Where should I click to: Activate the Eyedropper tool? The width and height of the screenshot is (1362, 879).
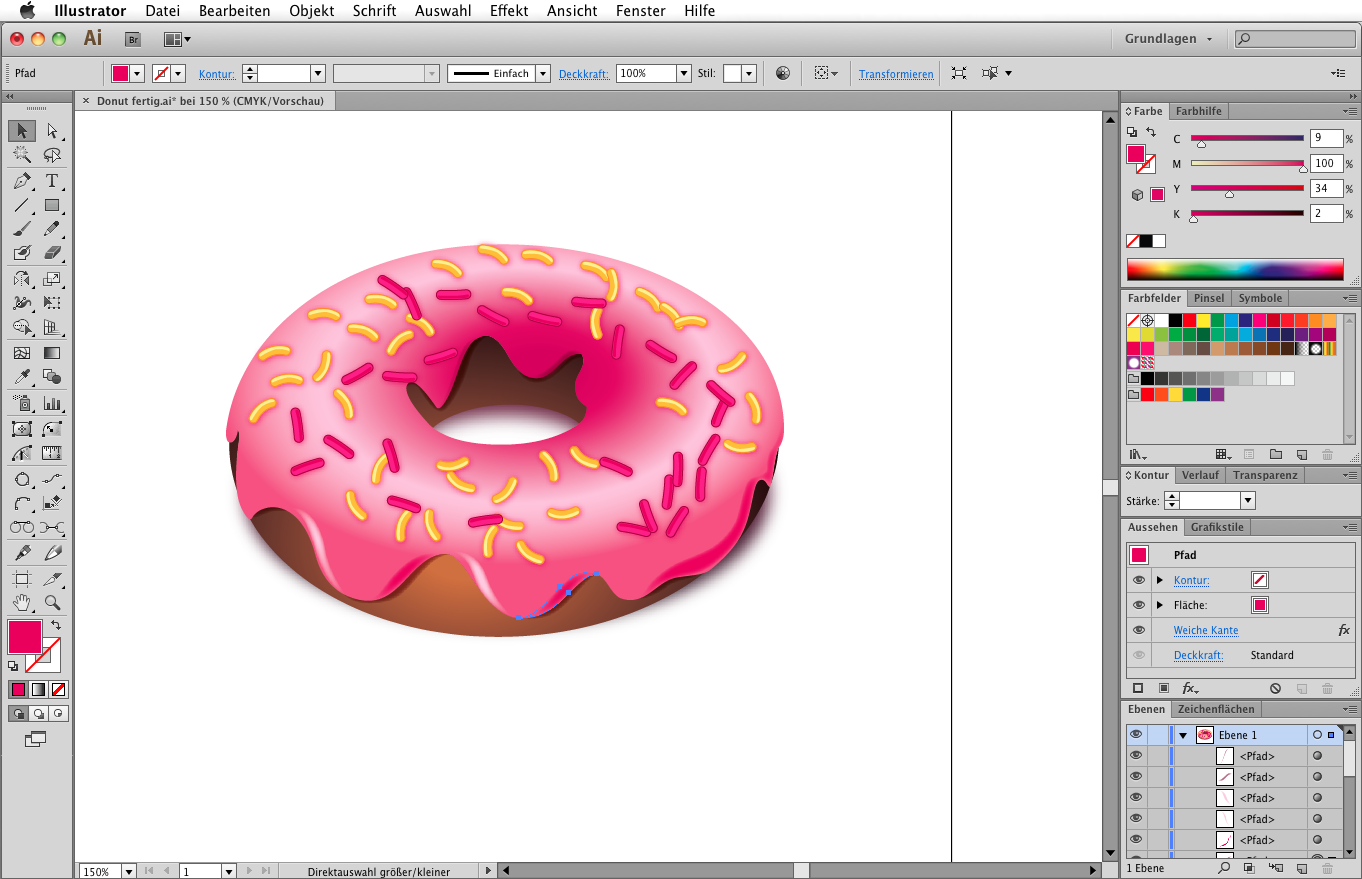click(x=22, y=378)
